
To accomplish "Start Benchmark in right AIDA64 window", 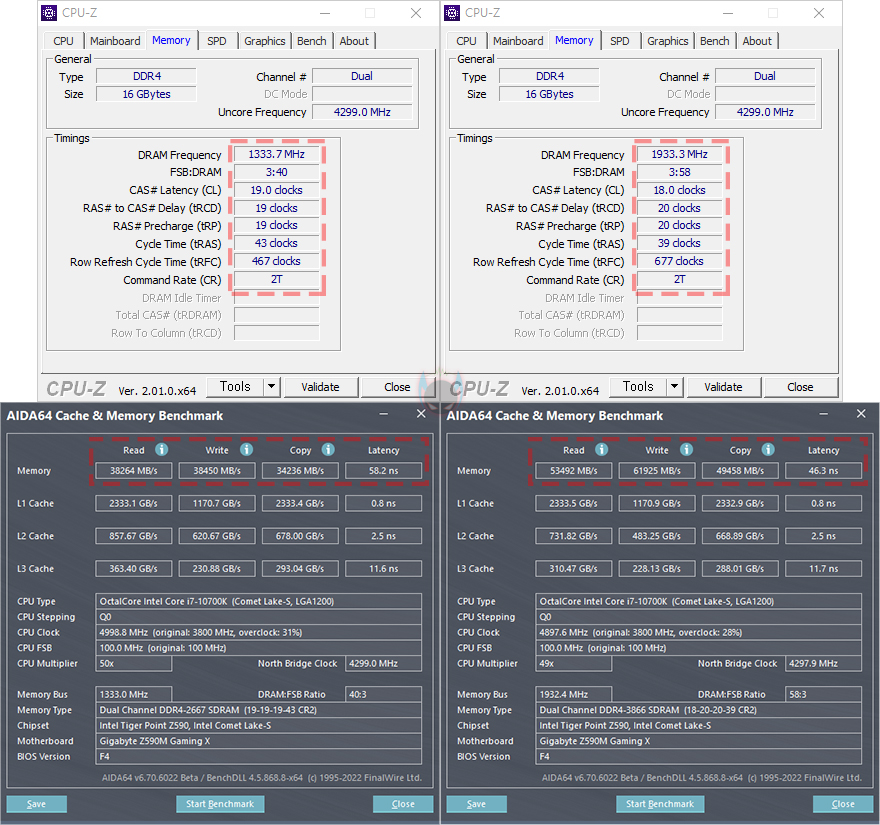I will [x=660, y=804].
